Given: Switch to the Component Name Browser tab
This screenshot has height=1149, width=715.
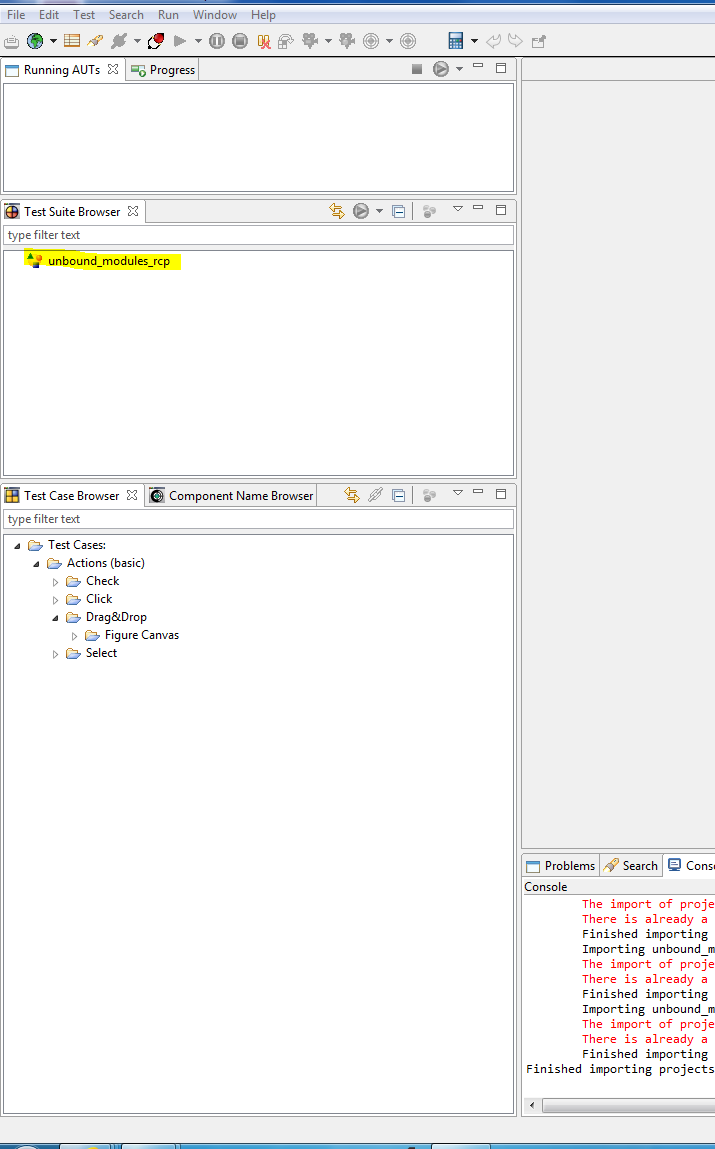Looking at the screenshot, I should tap(231, 496).
